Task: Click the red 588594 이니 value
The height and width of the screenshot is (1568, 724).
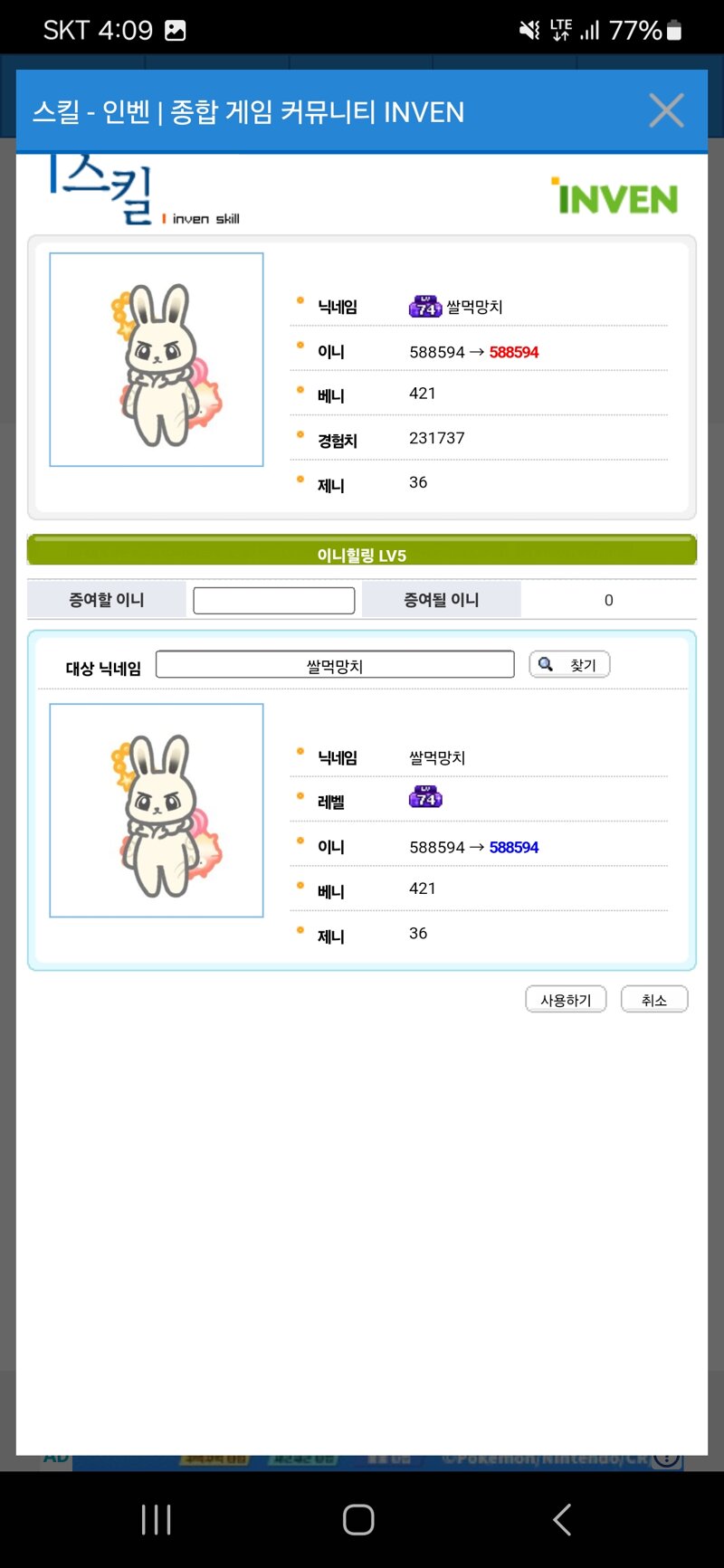Action: [x=514, y=352]
